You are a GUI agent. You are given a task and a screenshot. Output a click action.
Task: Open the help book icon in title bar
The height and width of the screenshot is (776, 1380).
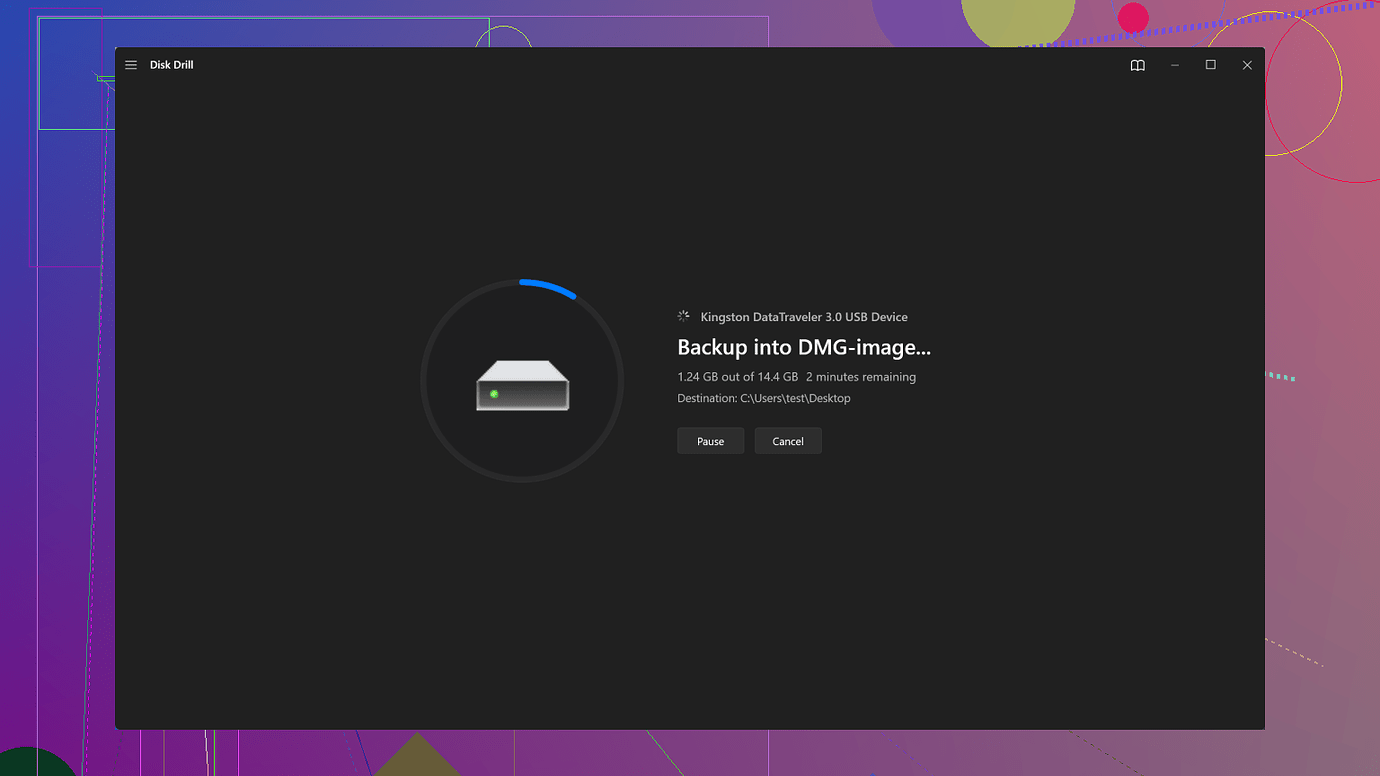click(1137, 65)
